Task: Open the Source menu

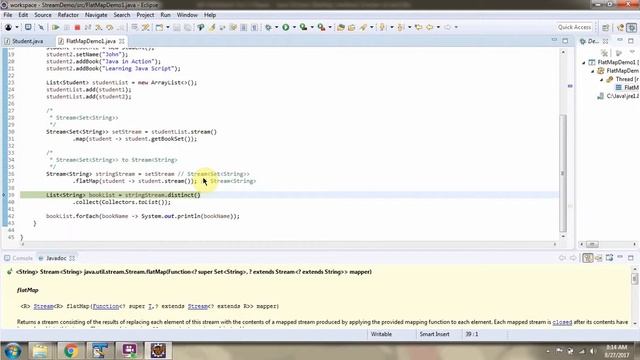Action: click(43, 15)
